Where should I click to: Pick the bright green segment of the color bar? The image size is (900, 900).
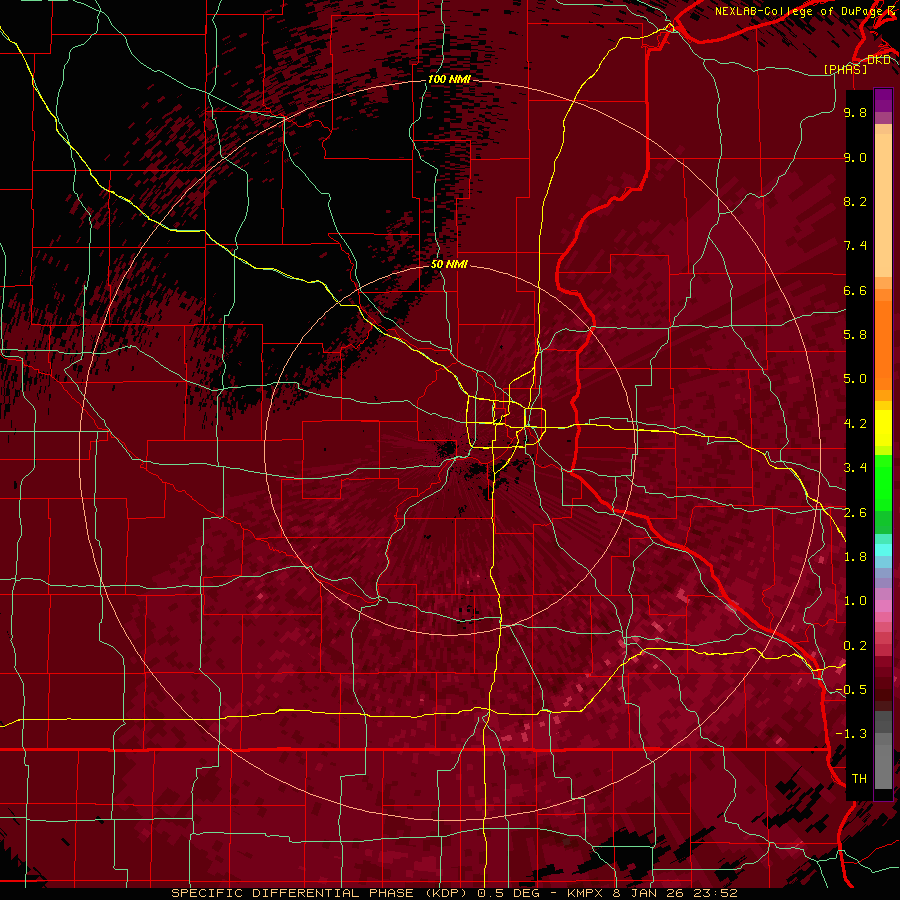883,483
